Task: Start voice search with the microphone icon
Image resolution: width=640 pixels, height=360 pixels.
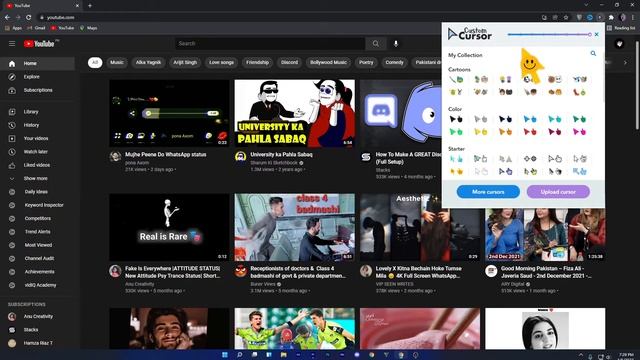Action: point(396,43)
